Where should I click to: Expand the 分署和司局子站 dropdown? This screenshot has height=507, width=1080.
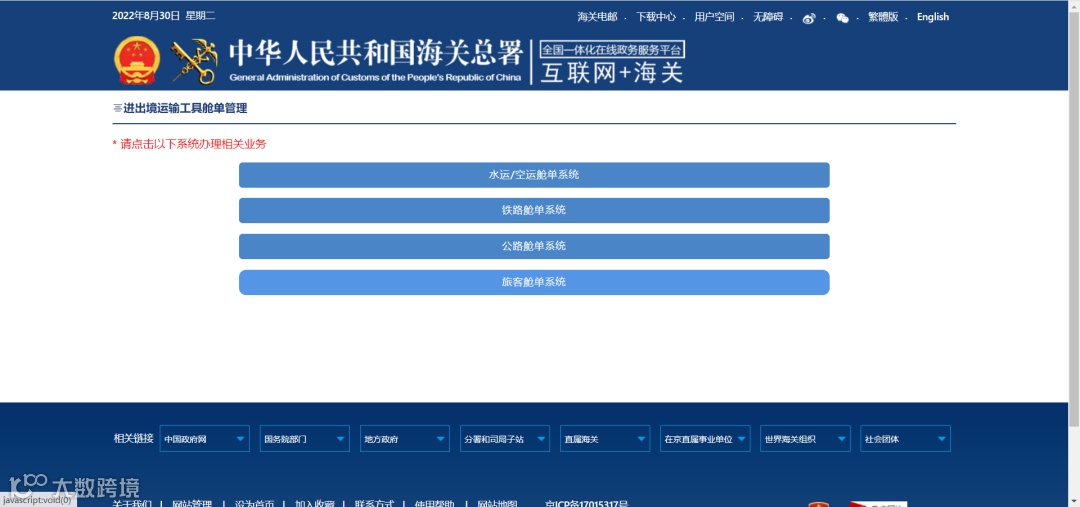(x=505, y=439)
